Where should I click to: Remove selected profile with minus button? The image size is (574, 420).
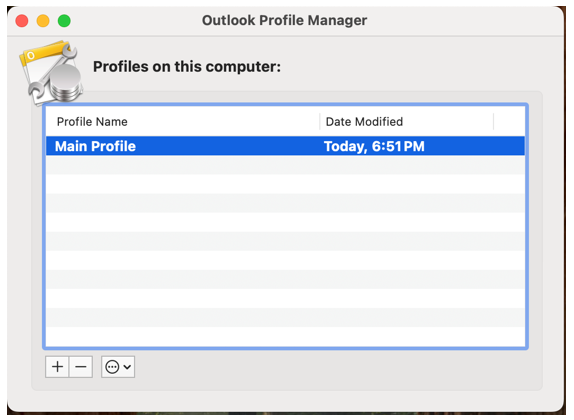[x=81, y=367]
